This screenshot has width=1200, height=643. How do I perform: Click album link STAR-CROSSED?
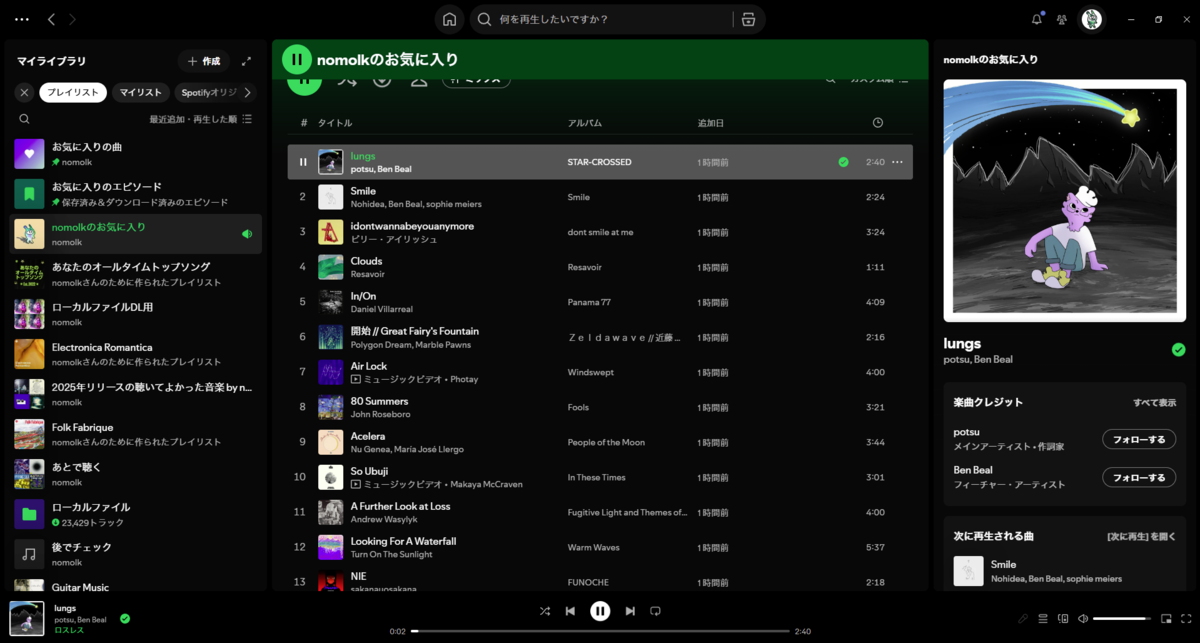pyautogui.click(x=599, y=162)
